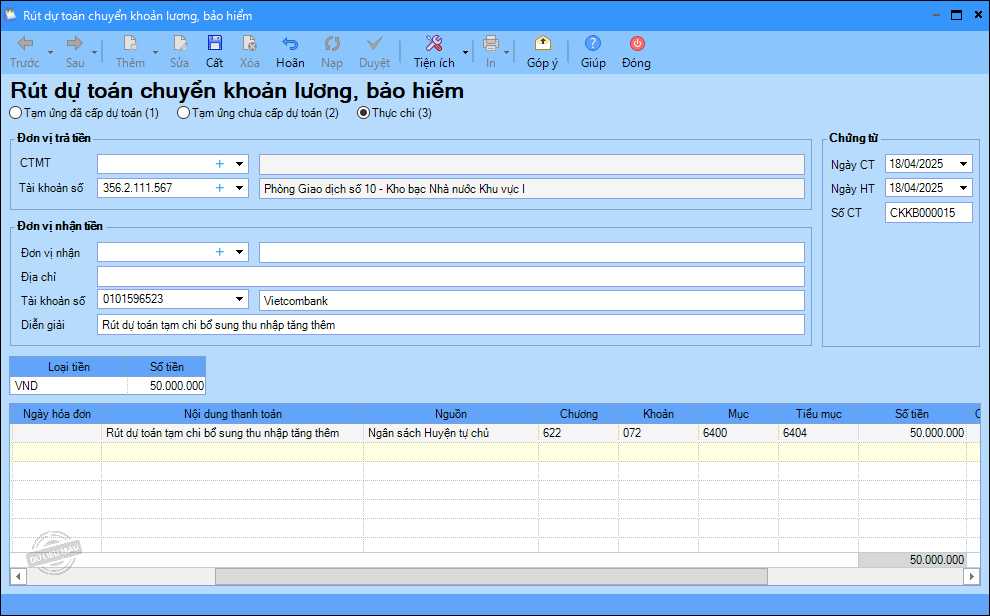Click the Số CT field CKKB000015
This screenshot has width=990, height=616.
(x=929, y=213)
